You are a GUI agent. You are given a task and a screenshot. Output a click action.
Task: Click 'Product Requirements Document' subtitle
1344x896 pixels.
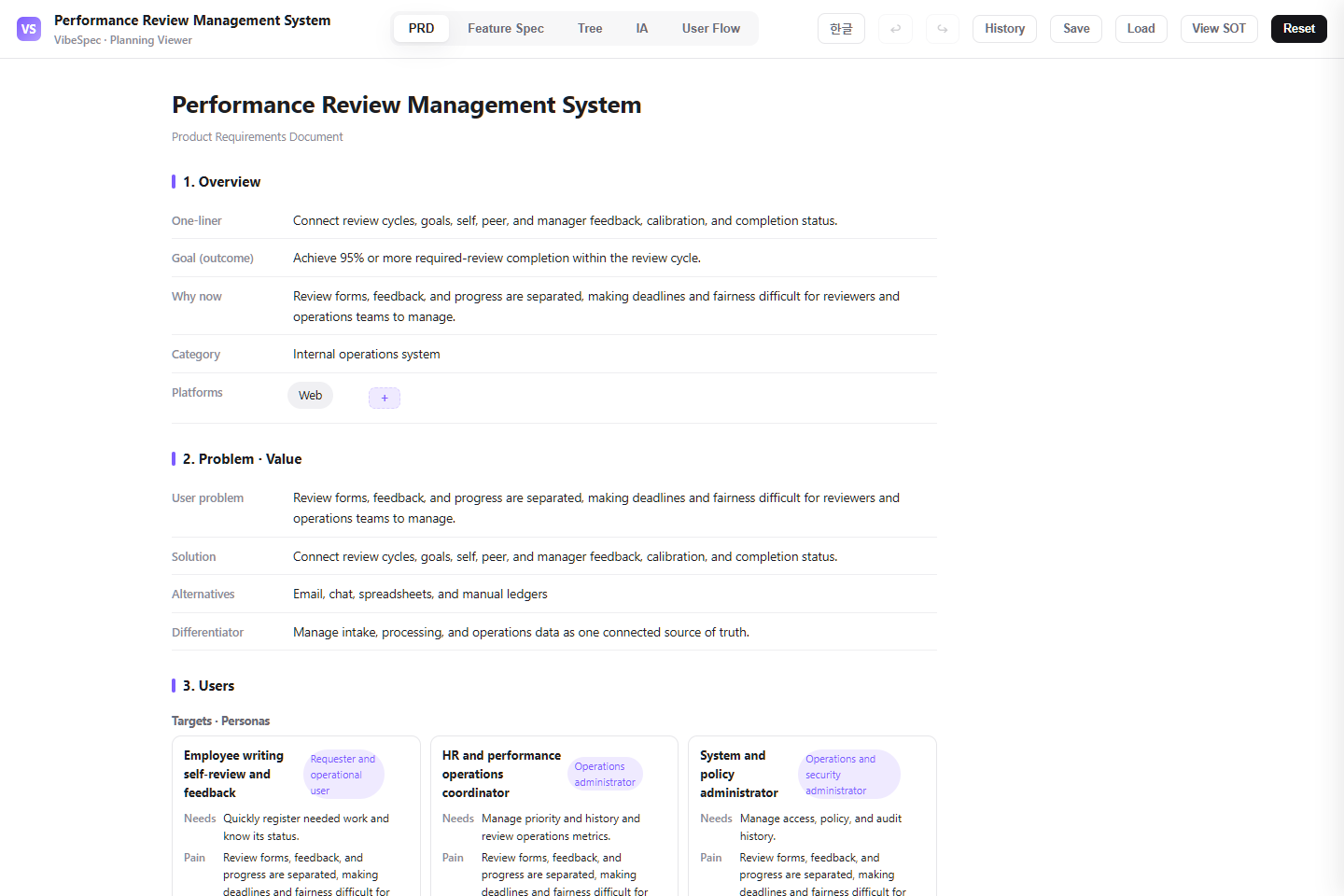coord(257,137)
